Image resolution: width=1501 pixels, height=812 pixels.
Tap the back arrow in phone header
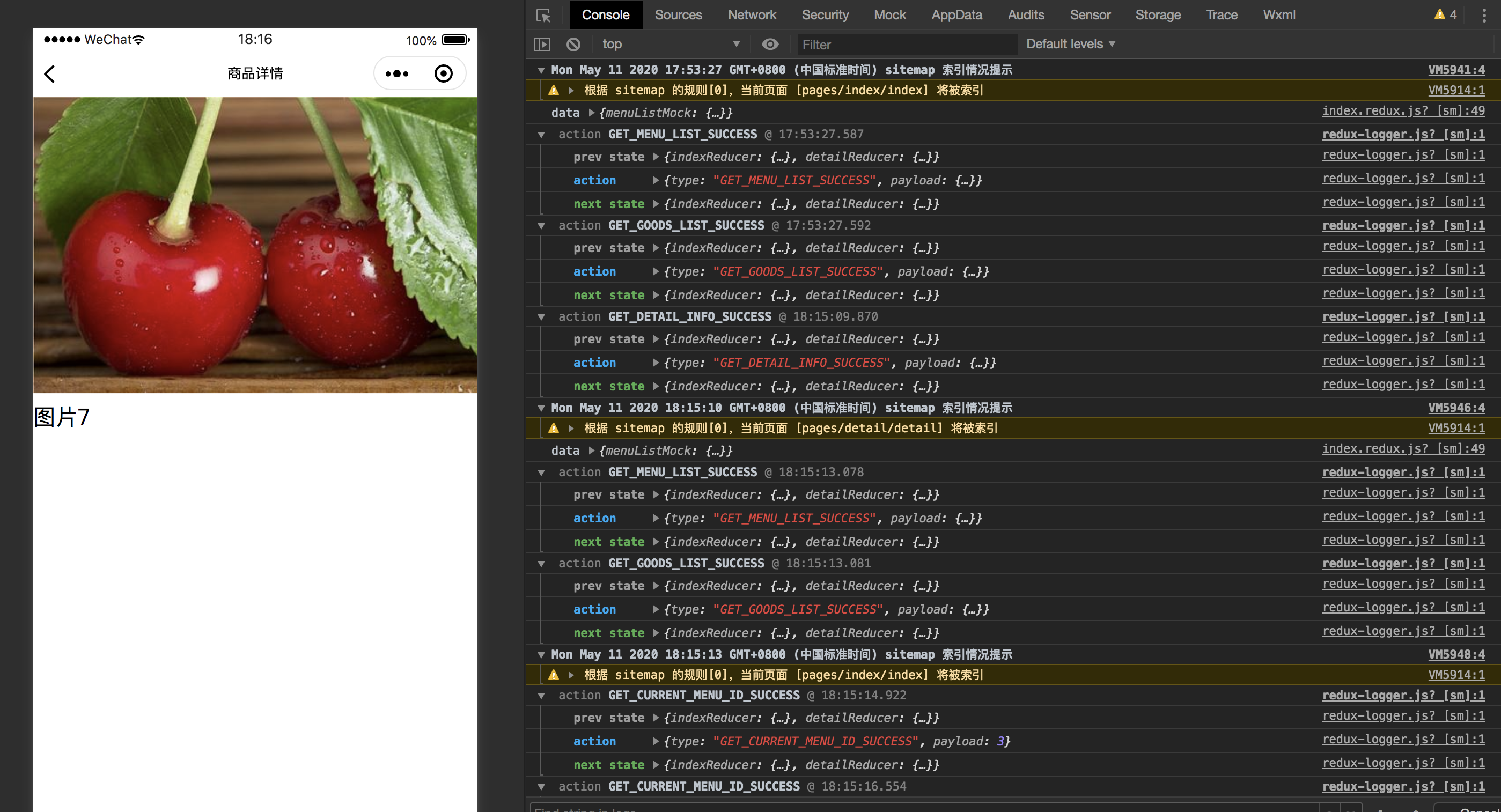tap(50, 74)
